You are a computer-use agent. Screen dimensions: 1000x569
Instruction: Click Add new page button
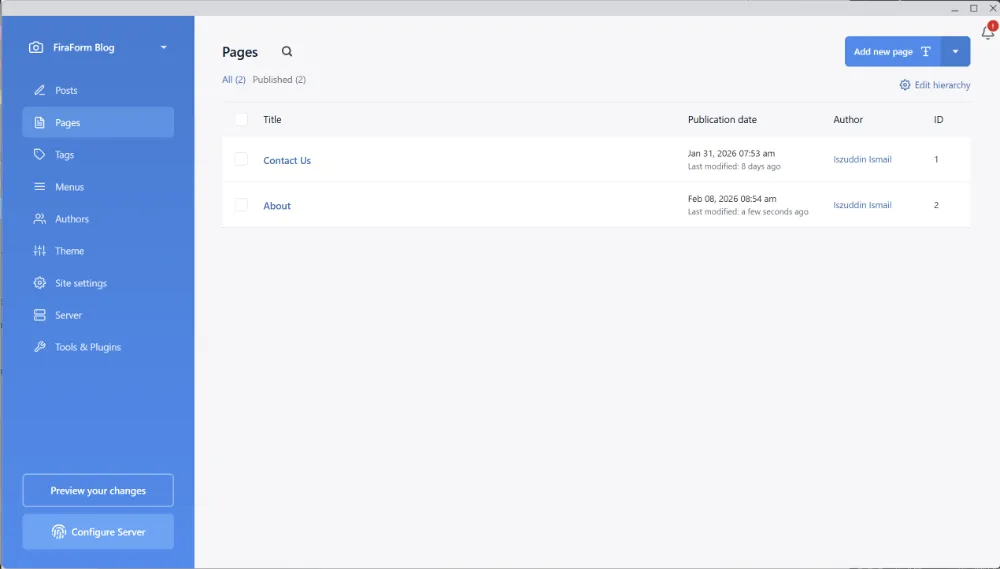(893, 52)
